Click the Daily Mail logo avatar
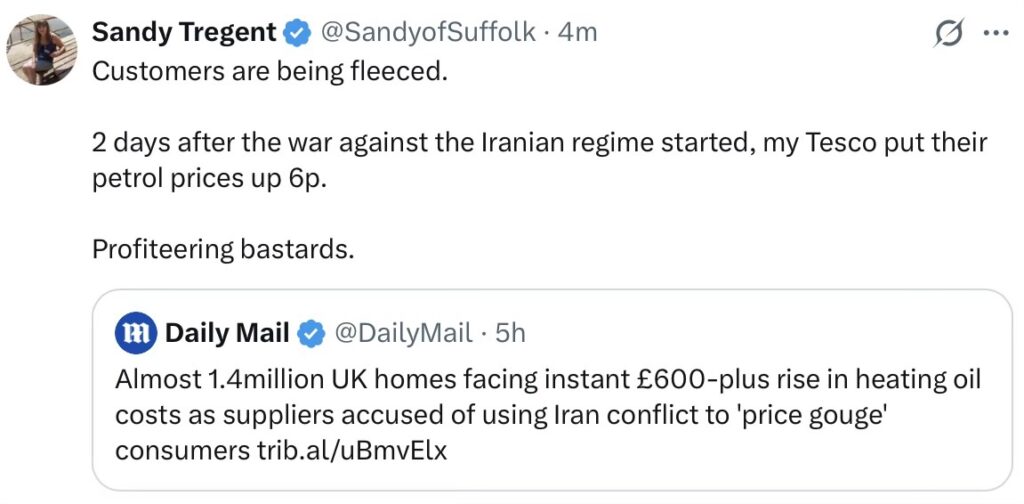This screenshot has height=504, width=1024. click(x=135, y=333)
